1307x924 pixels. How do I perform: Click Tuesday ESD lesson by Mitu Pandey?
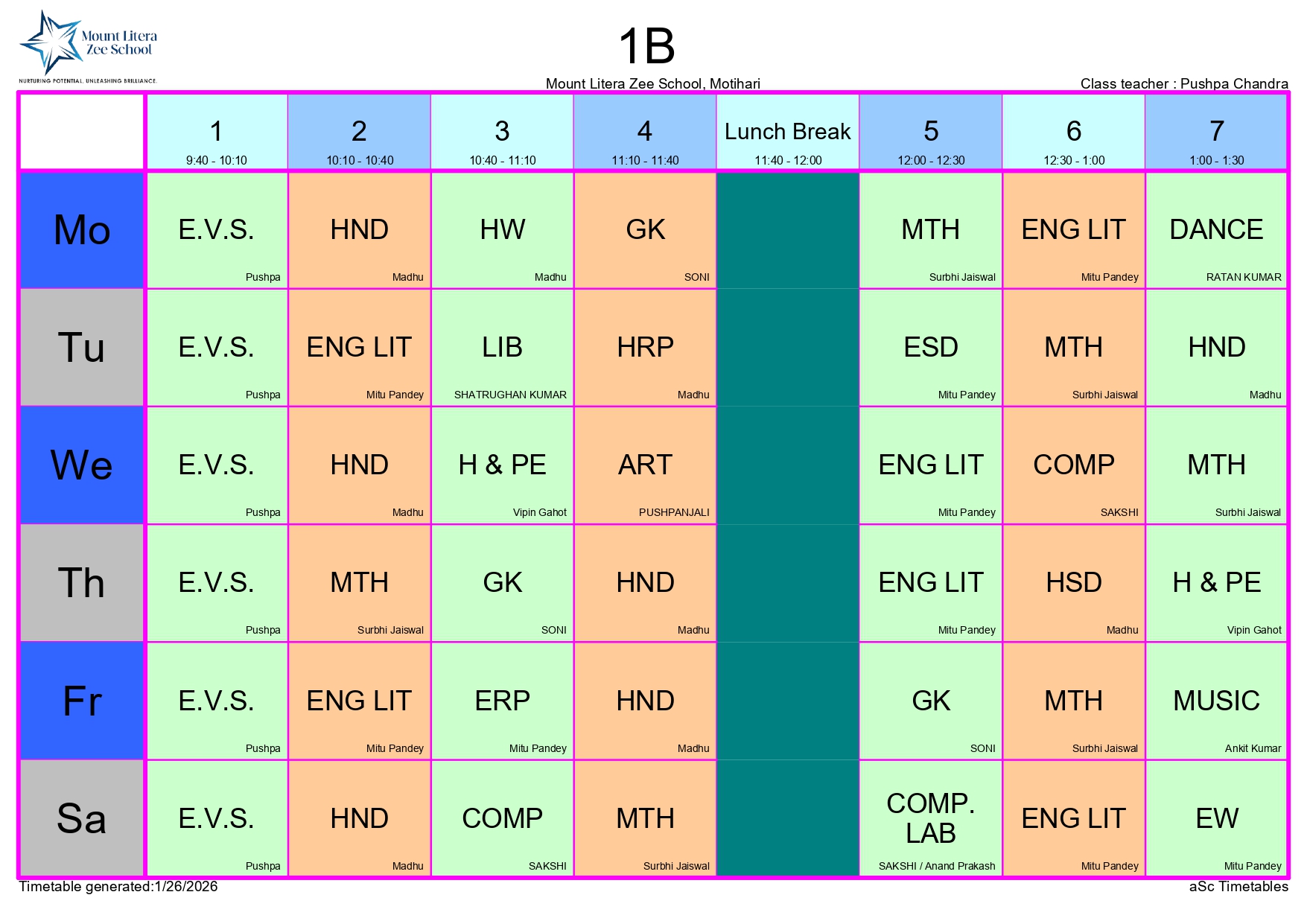click(930, 348)
